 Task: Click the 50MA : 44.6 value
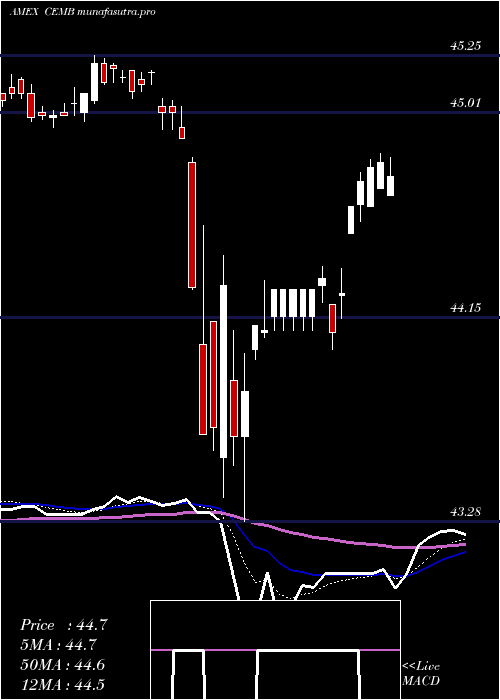pos(63,665)
